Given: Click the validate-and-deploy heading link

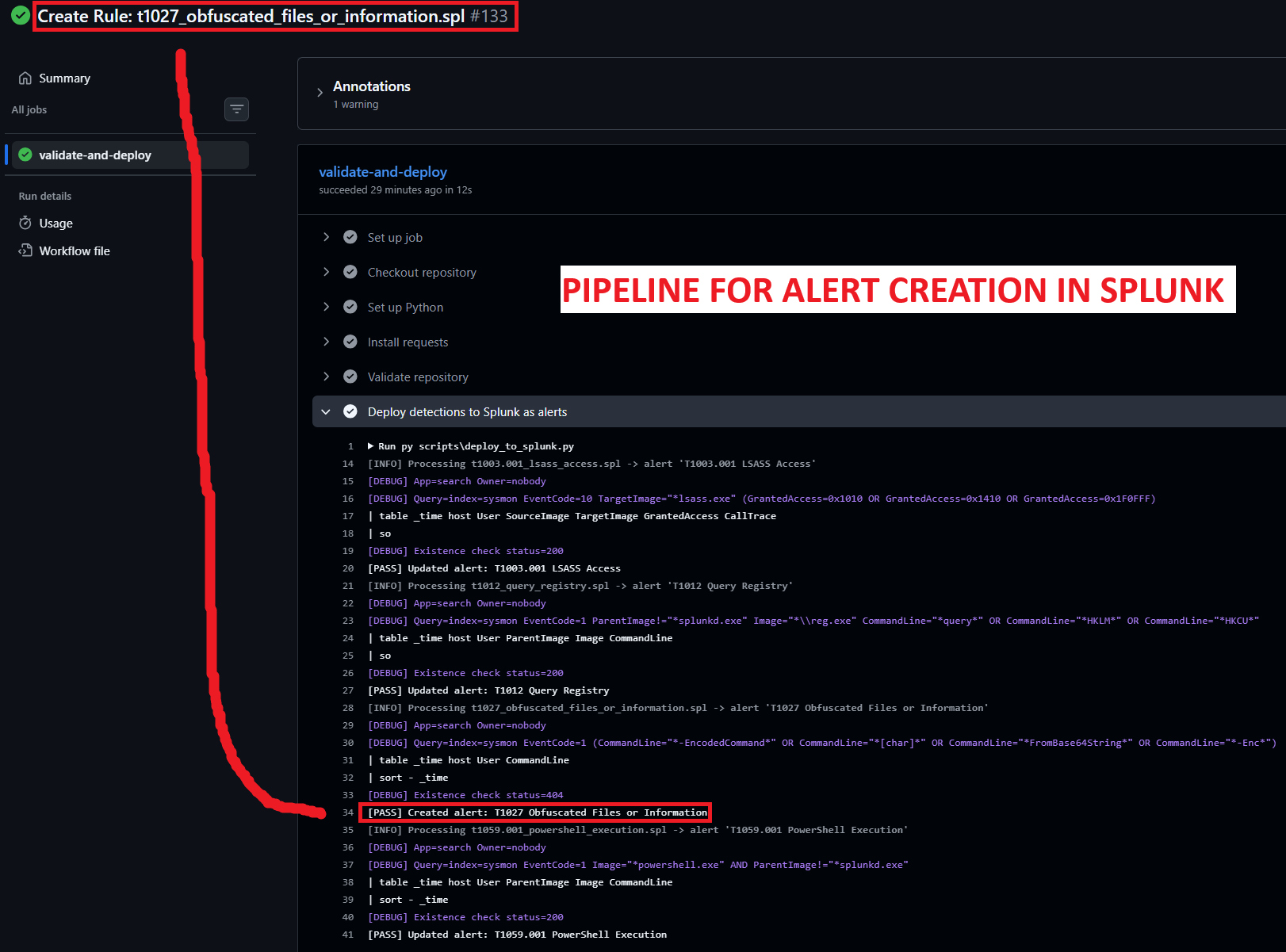Looking at the screenshot, I should point(382,171).
